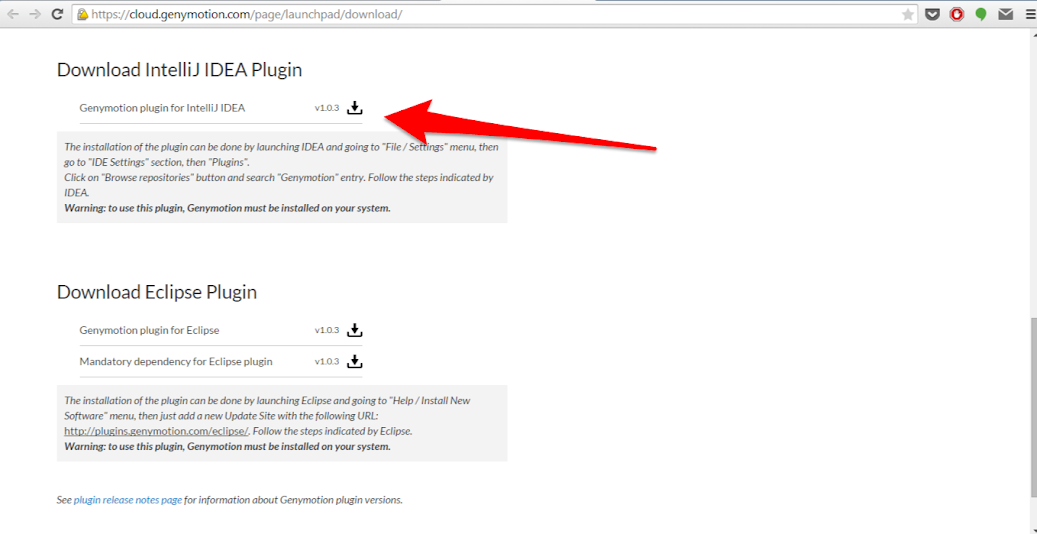Open the Pocket extension
This screenshot has width=1037, height=534.
pyautogui.click(x=933, y=14)
